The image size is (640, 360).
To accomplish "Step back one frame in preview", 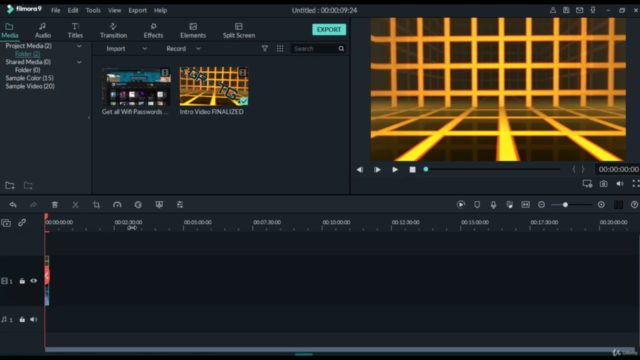I will (x=360, y=169).
